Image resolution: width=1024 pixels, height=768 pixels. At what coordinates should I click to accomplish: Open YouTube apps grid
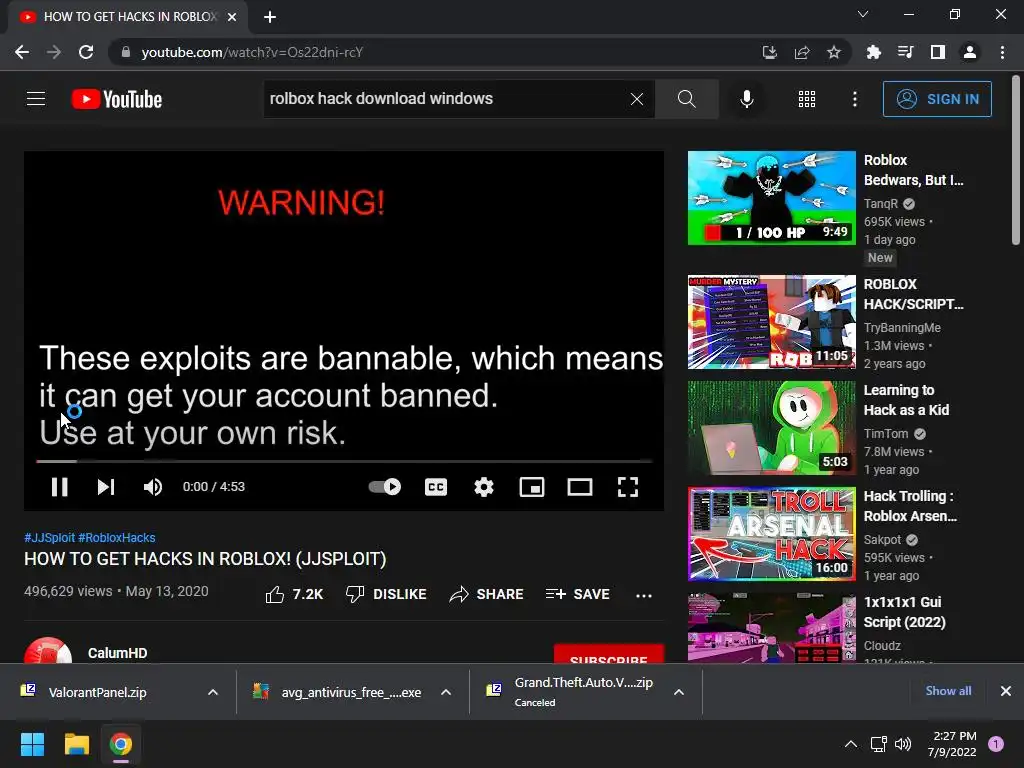(807, 99)
